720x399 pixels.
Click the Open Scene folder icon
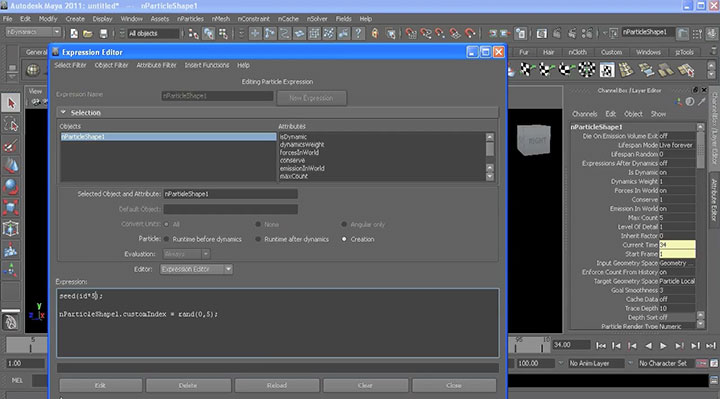[x=88, y=34]
